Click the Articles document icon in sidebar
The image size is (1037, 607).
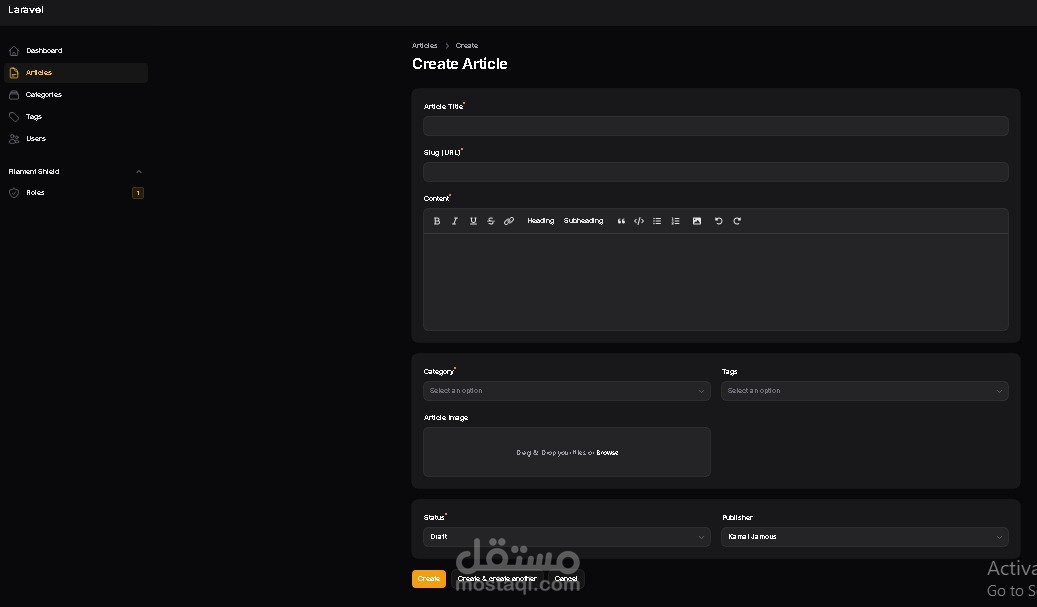click(14, 73)
